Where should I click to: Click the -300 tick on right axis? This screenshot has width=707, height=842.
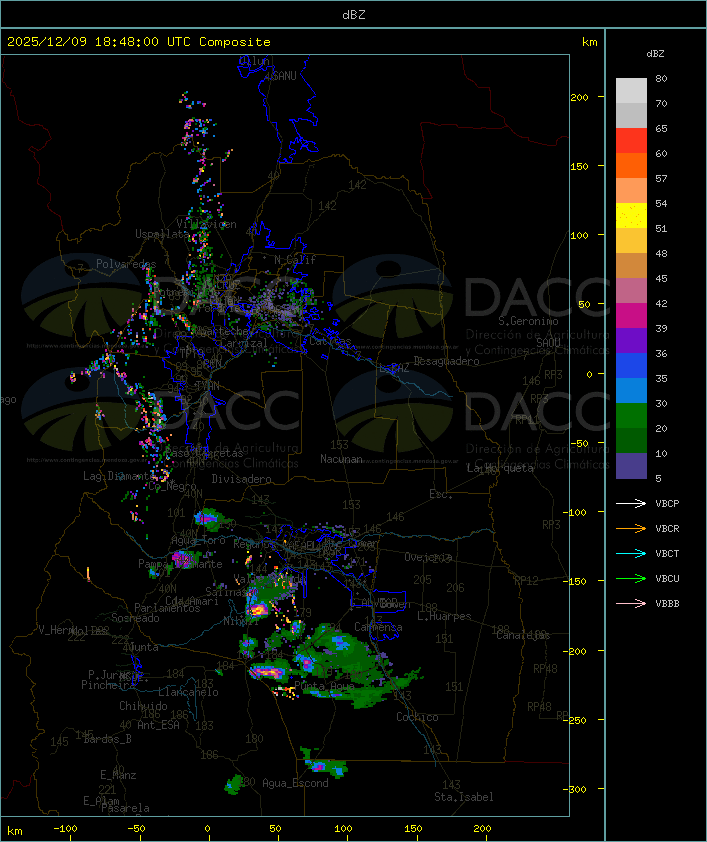click(574, 789)
